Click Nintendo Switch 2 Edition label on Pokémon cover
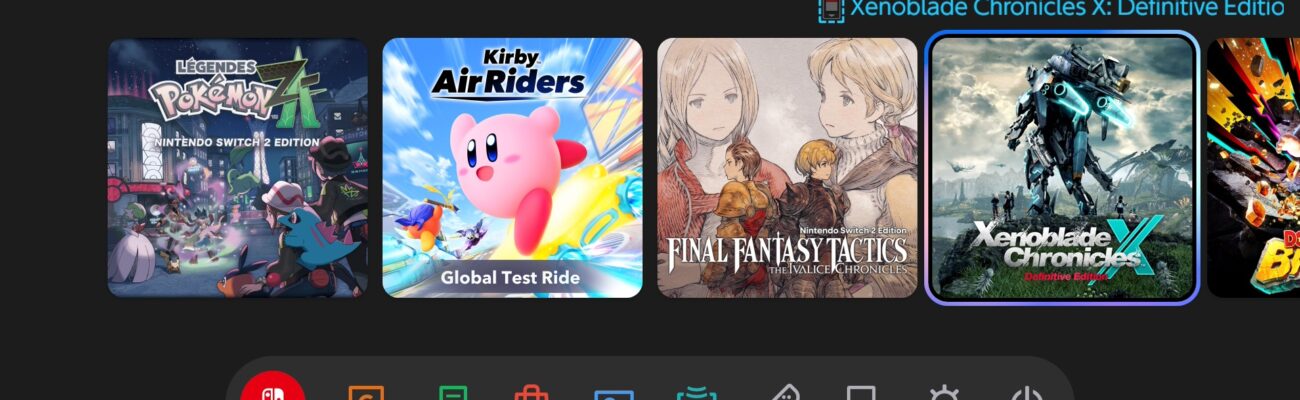1300x400 pixels. point(236,142)
